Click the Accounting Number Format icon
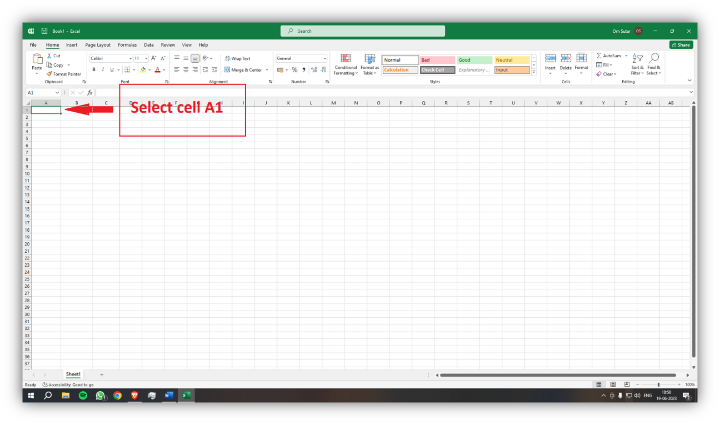The image size is (720, 425). click(x=280, y=70)
